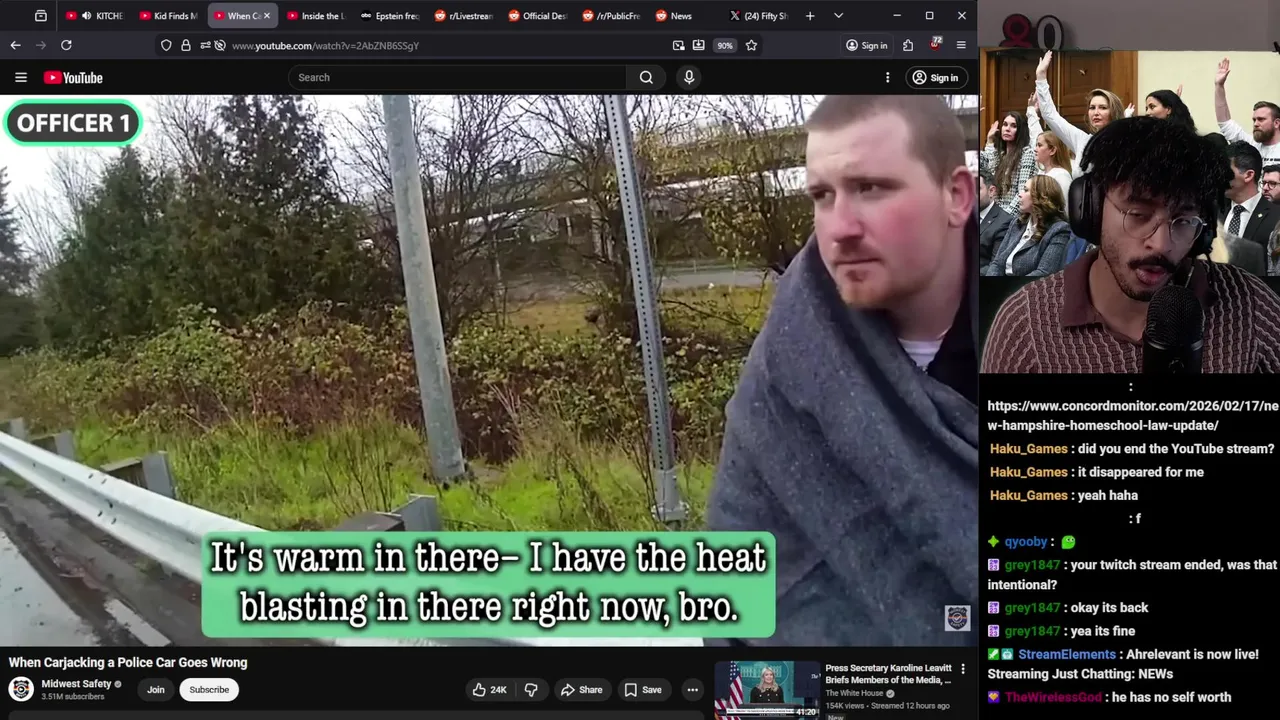Switch to the Official Des Reddit tab

538,16
